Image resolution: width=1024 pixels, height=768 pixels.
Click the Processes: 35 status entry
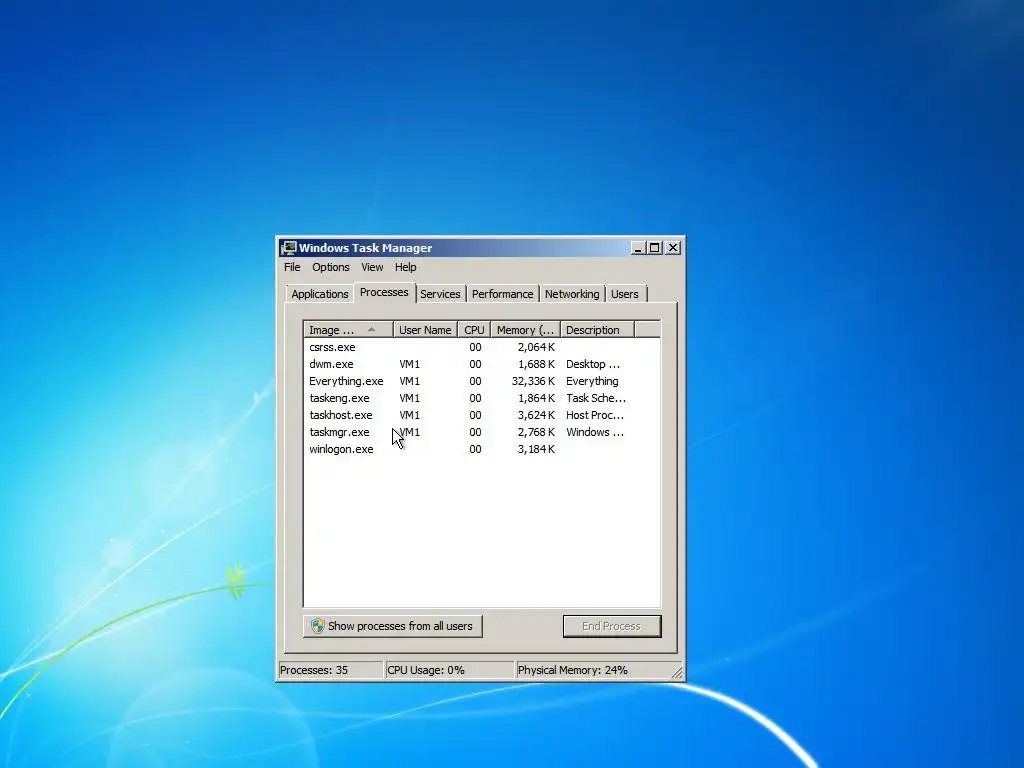click(330, 670)
